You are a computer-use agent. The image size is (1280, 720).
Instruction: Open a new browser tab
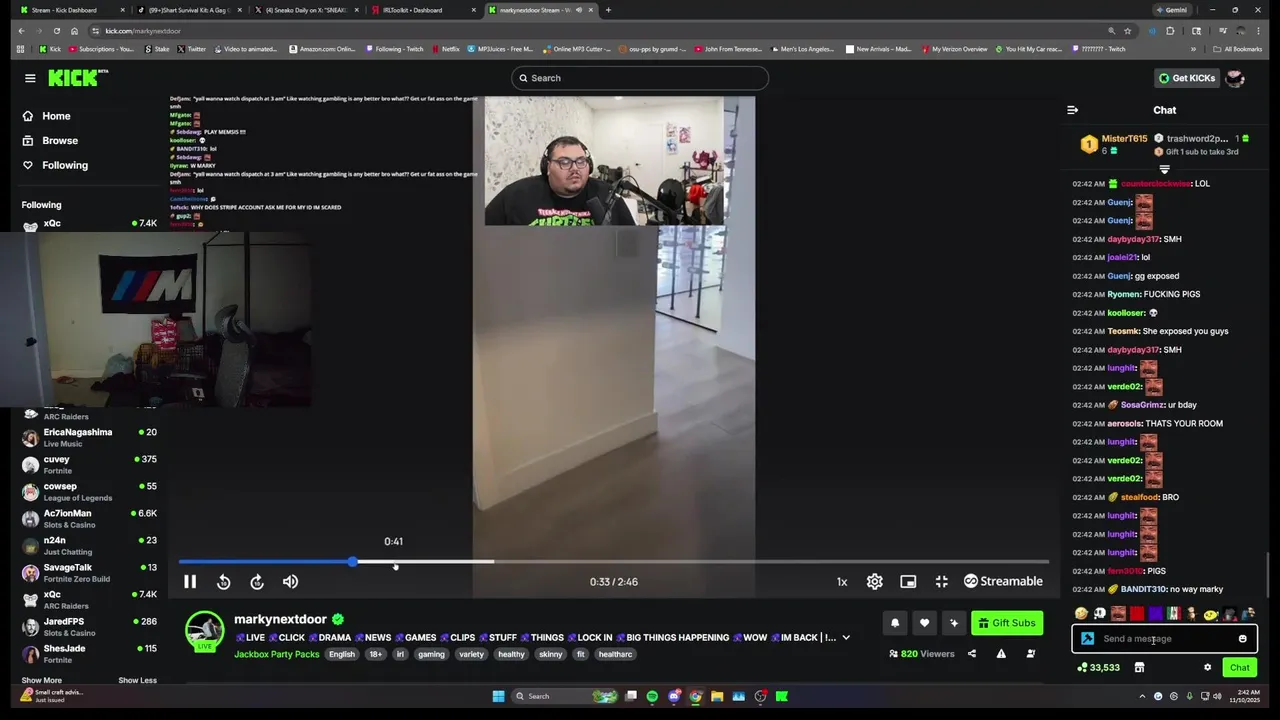[608, 10]
